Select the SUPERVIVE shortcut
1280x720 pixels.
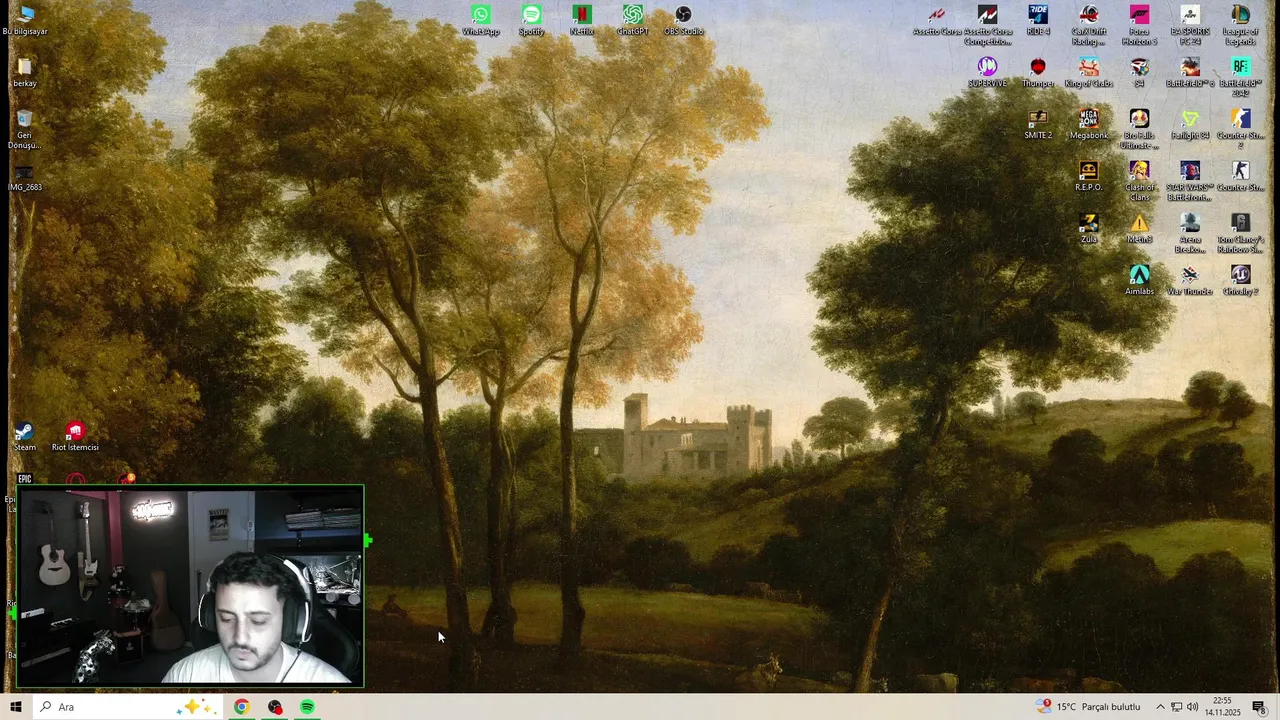[x=988, y=72]
